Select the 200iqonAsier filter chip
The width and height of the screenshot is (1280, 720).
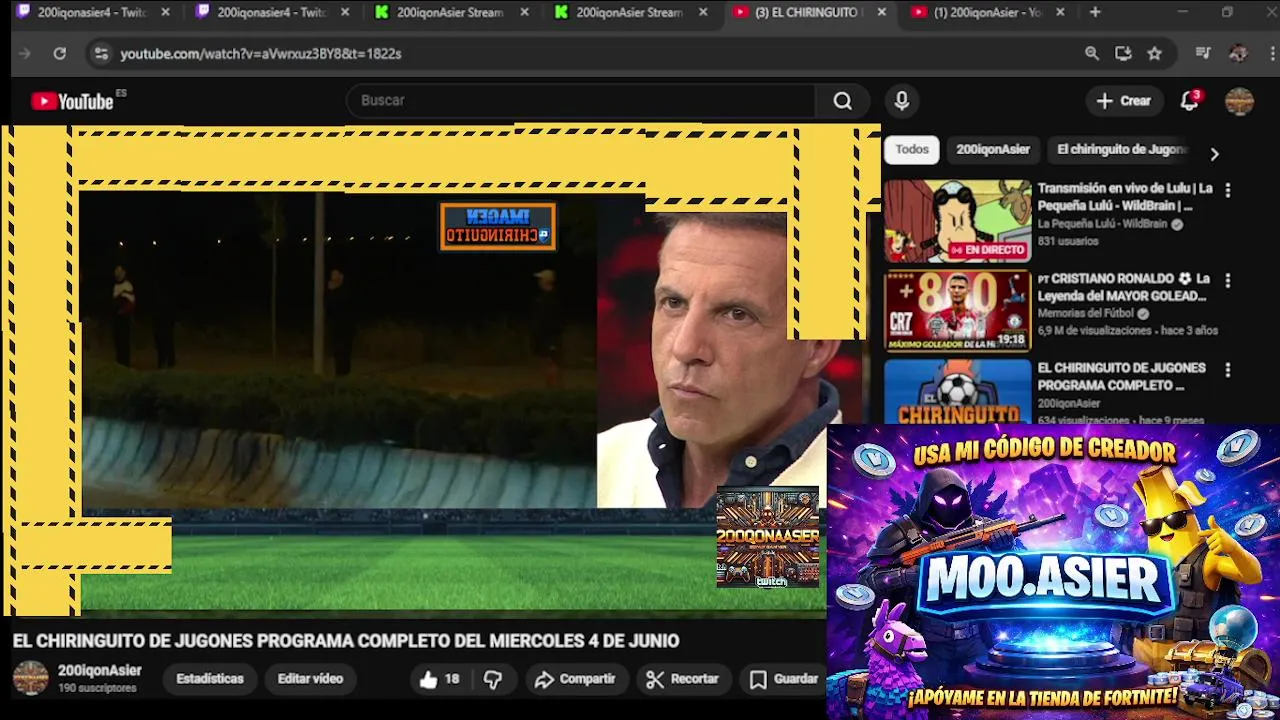[x=993, y=150]
